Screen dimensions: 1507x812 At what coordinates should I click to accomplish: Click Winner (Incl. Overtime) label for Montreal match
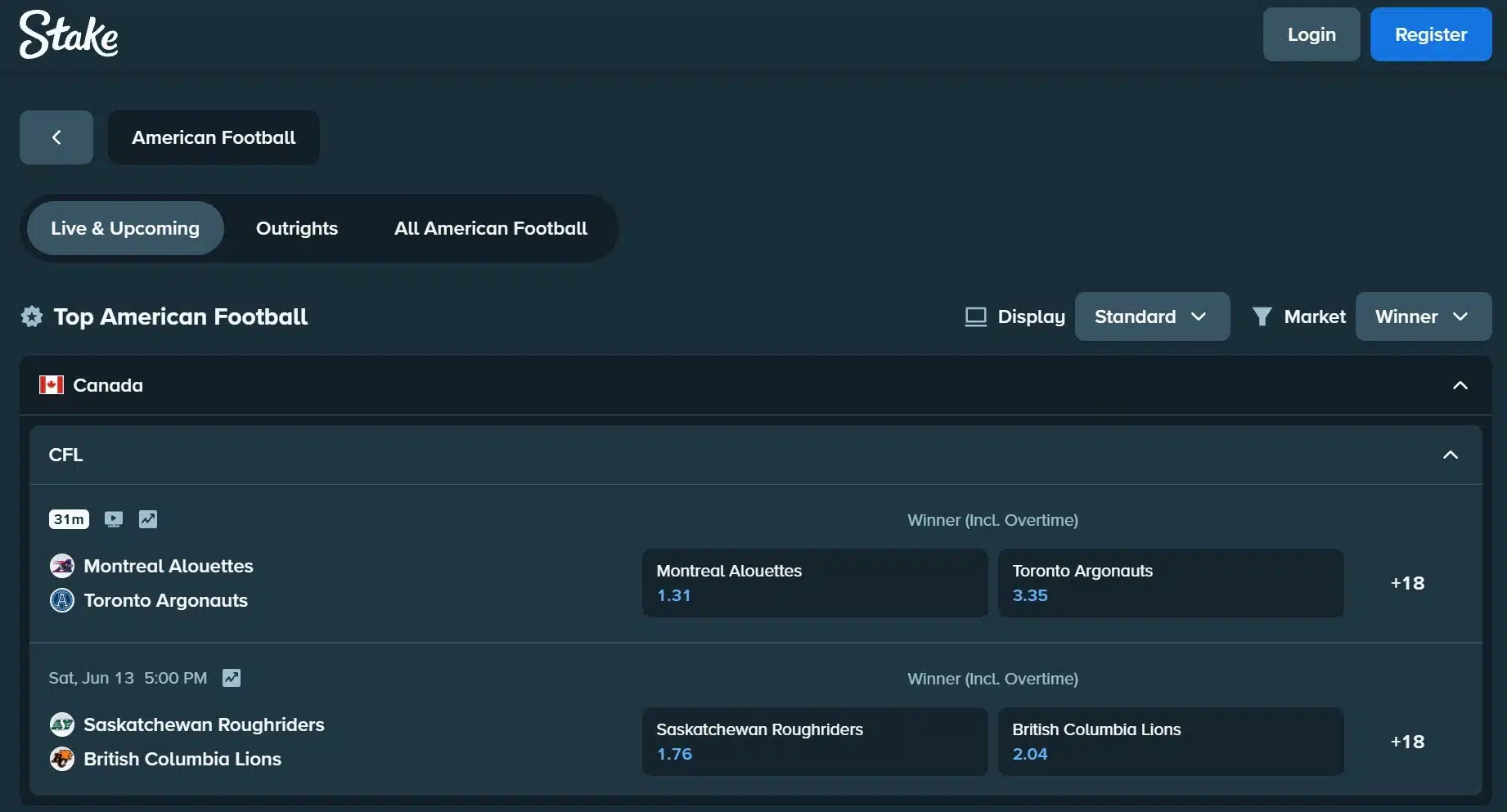[992, 520]
